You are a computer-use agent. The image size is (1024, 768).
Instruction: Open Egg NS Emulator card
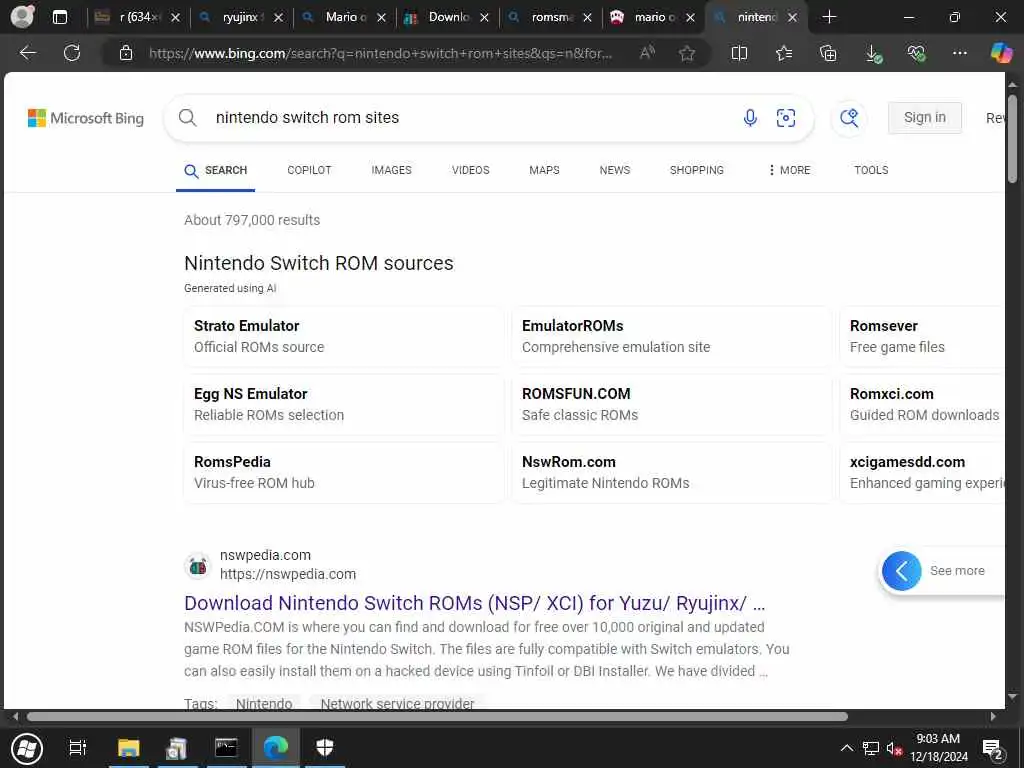344,404
